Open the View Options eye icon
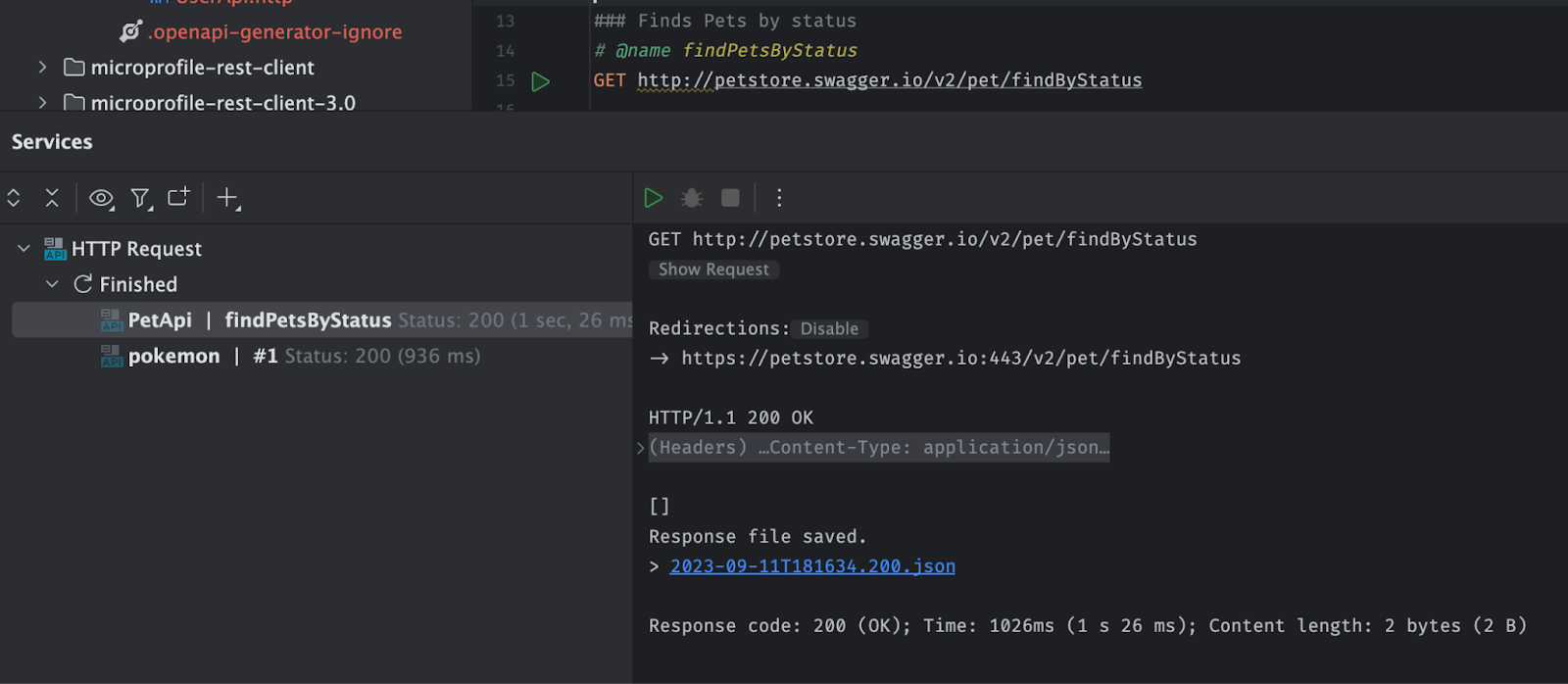The height and width of the screenshot is (684, 1568). pyautogui.click(x=101, y=198)
